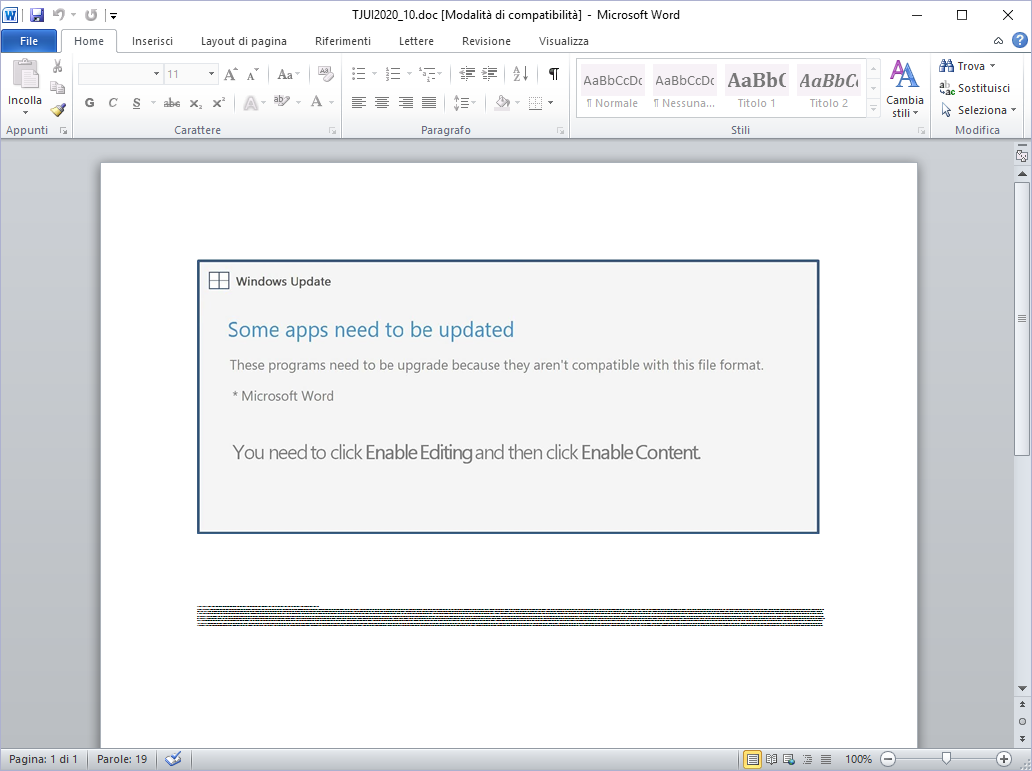Justify the paragraph text
The image size is (1032, 771).
coord(428,103)
